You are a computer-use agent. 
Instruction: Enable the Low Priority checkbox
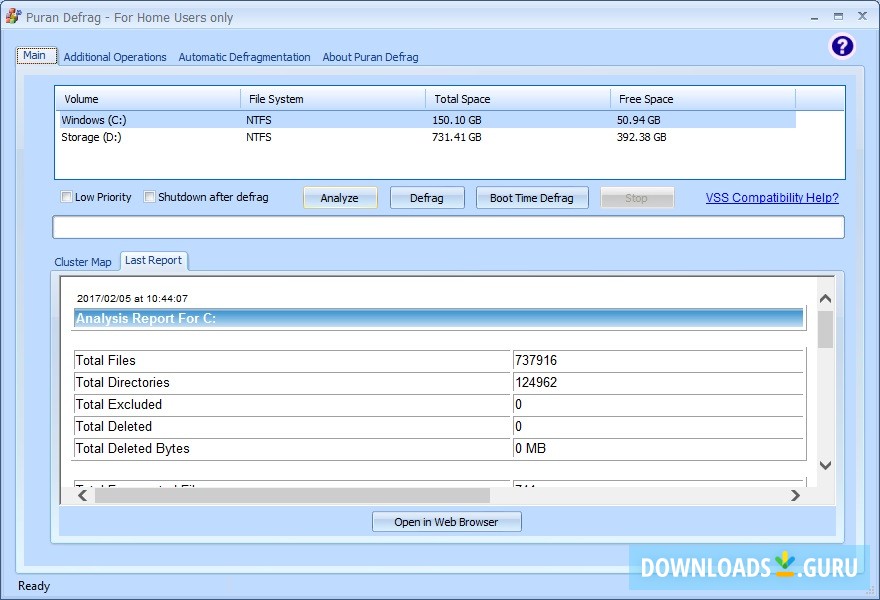pyautogui.click(x=67, y=197)
